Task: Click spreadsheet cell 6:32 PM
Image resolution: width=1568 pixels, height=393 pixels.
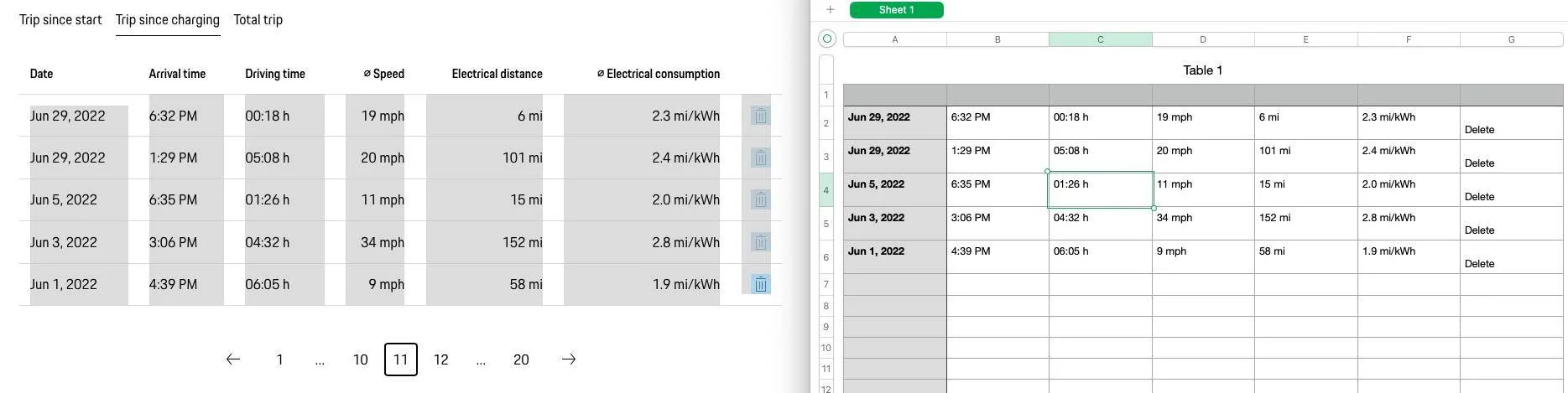Action: (998, 123)
